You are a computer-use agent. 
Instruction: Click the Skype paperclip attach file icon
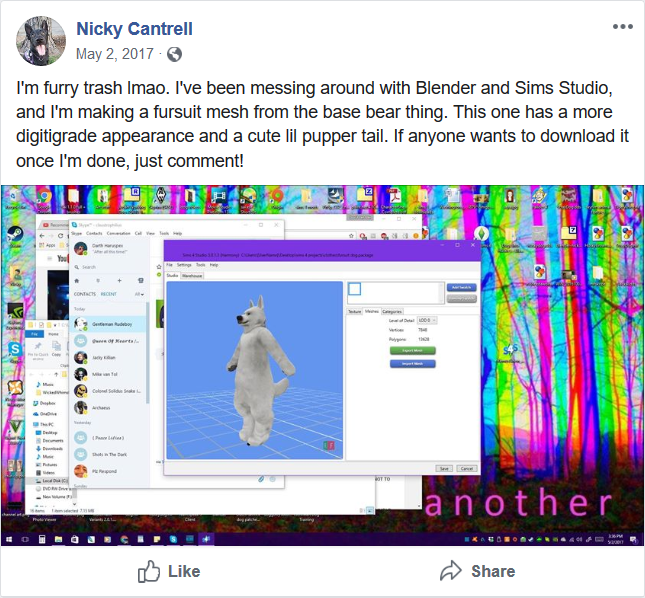click(x=261, y=479)
